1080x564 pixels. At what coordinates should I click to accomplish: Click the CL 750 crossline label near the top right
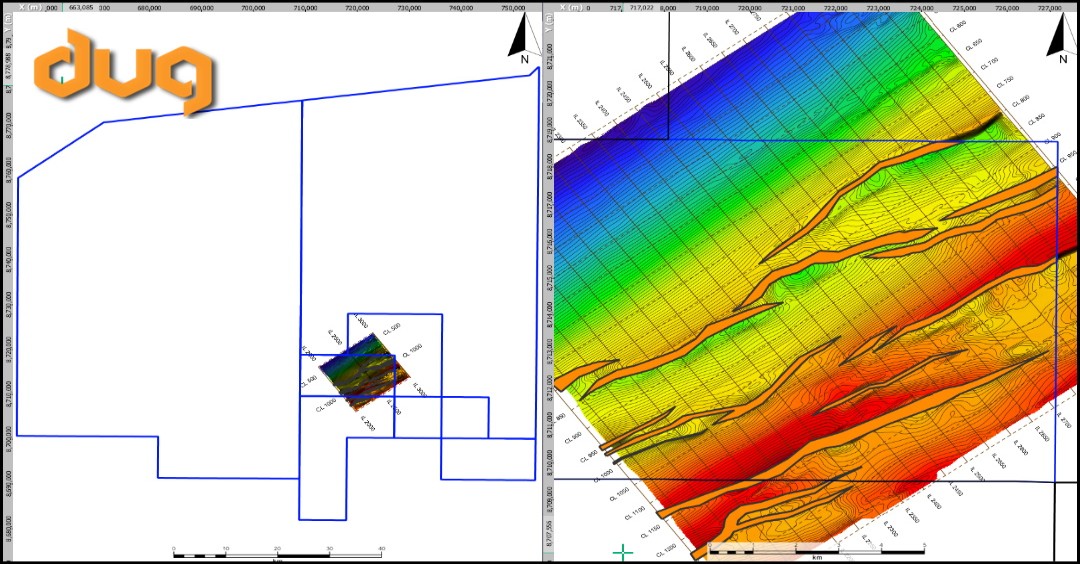pos(1005,82)
